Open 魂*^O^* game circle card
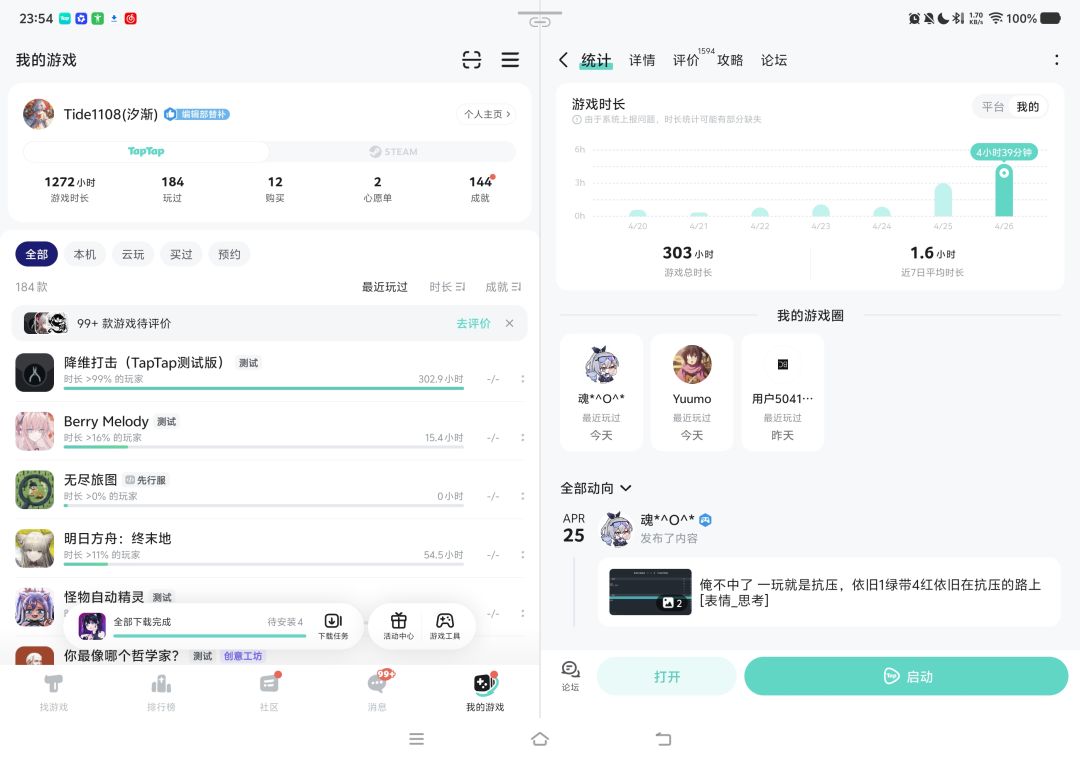 point(601,393)
